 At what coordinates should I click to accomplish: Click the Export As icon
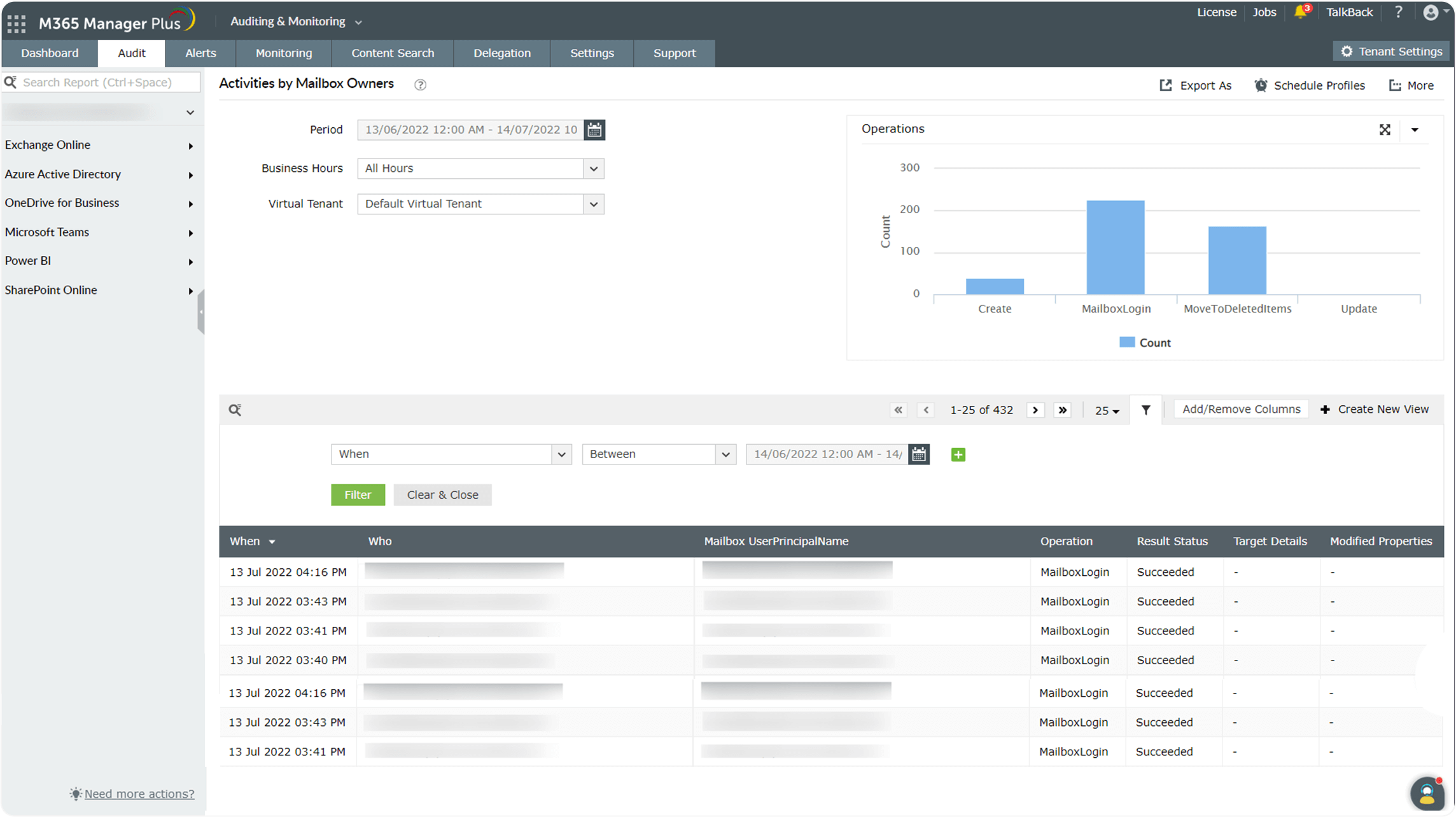pos(1165,85)
